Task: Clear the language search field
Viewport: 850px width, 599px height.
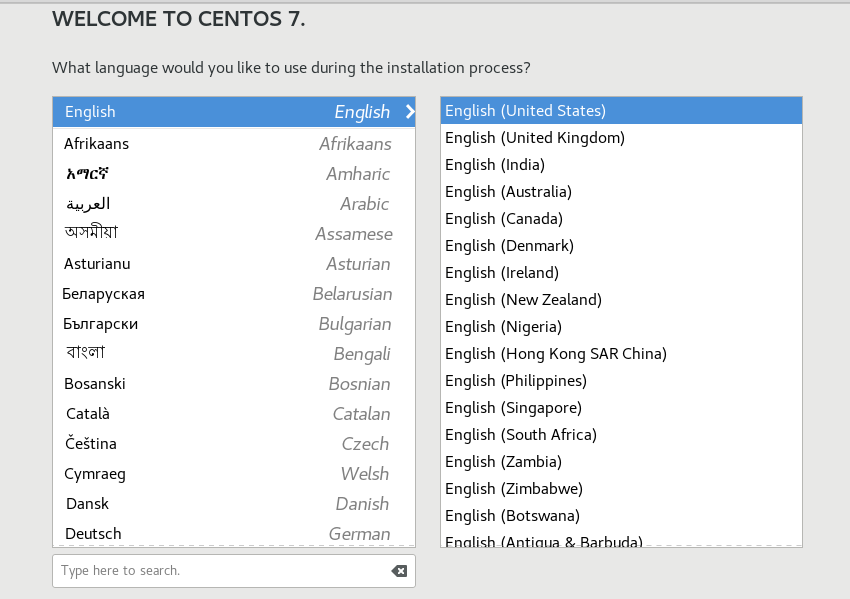Action: [398, 571]
